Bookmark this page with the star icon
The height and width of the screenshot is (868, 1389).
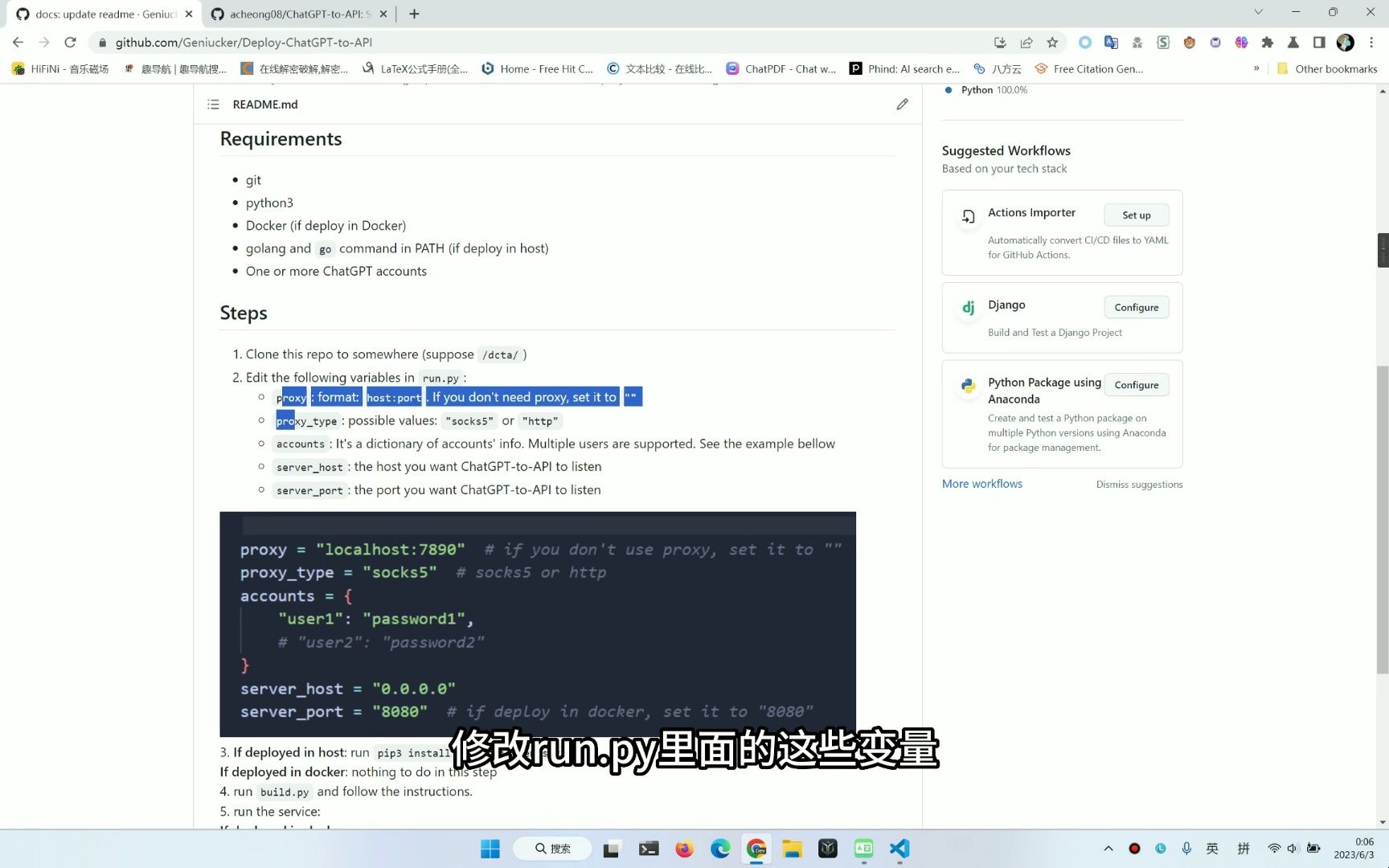coord(1052,43)
